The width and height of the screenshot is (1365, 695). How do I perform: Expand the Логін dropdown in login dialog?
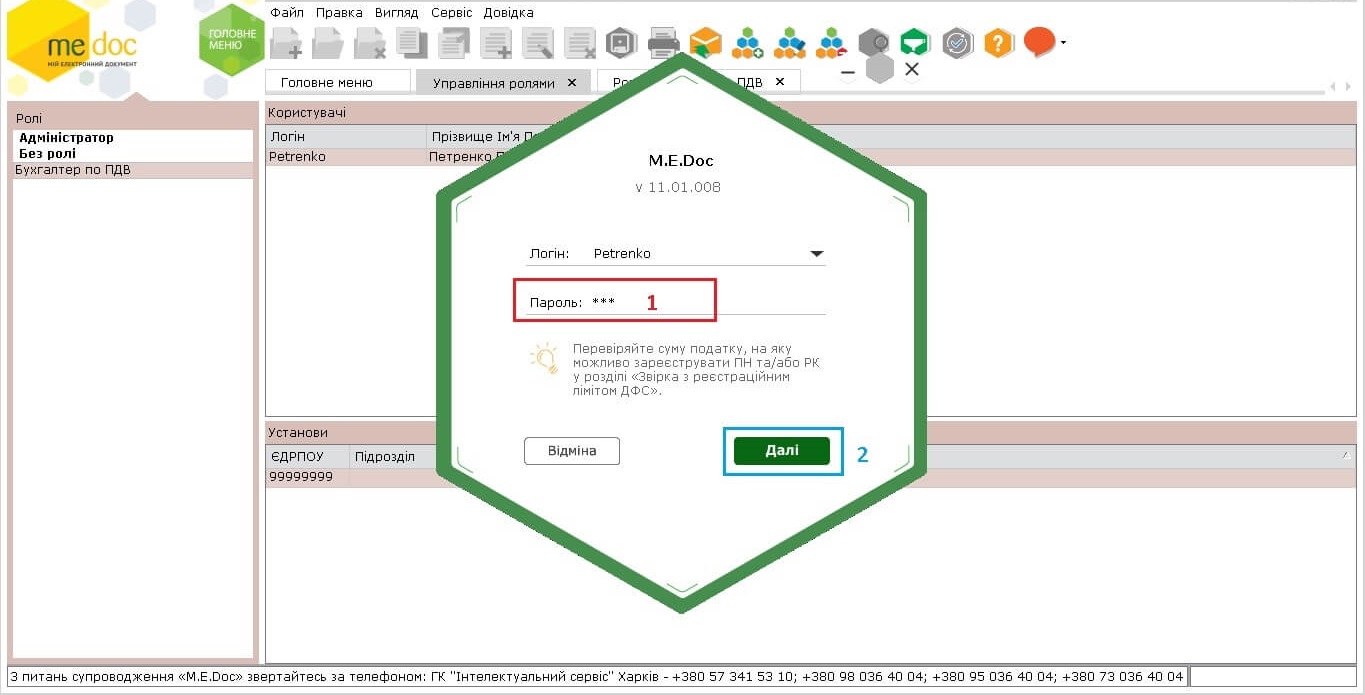(816, 254)
